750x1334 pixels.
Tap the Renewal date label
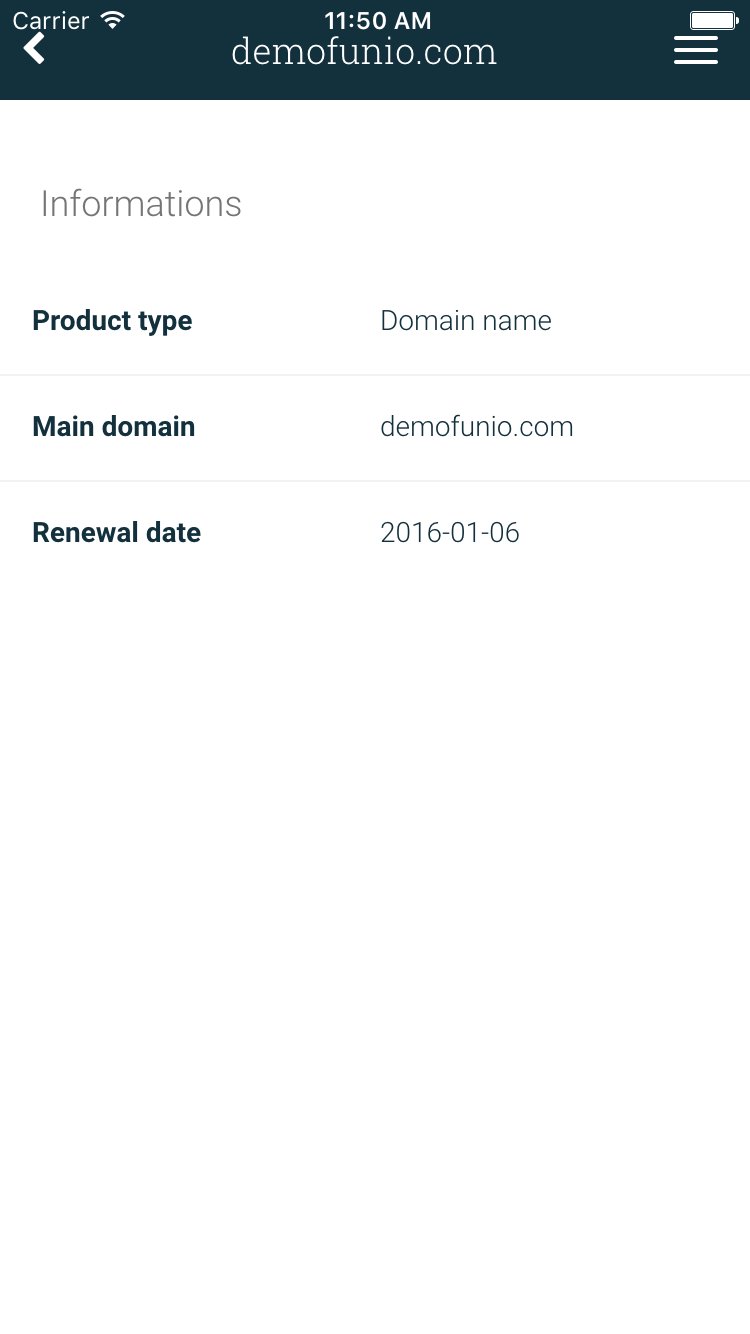click(117, 533)
